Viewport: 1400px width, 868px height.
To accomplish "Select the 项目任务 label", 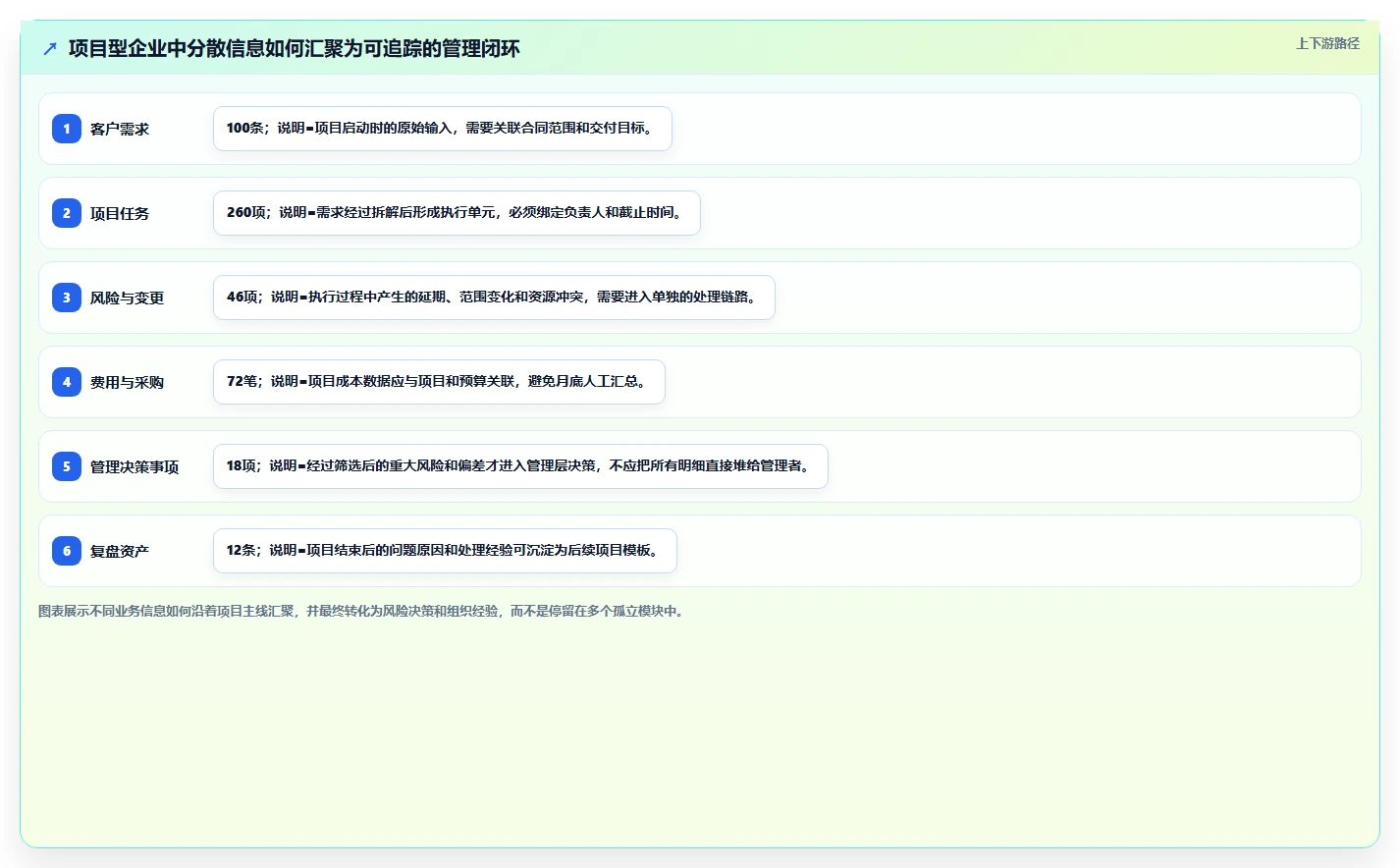I will pos(120,213).
